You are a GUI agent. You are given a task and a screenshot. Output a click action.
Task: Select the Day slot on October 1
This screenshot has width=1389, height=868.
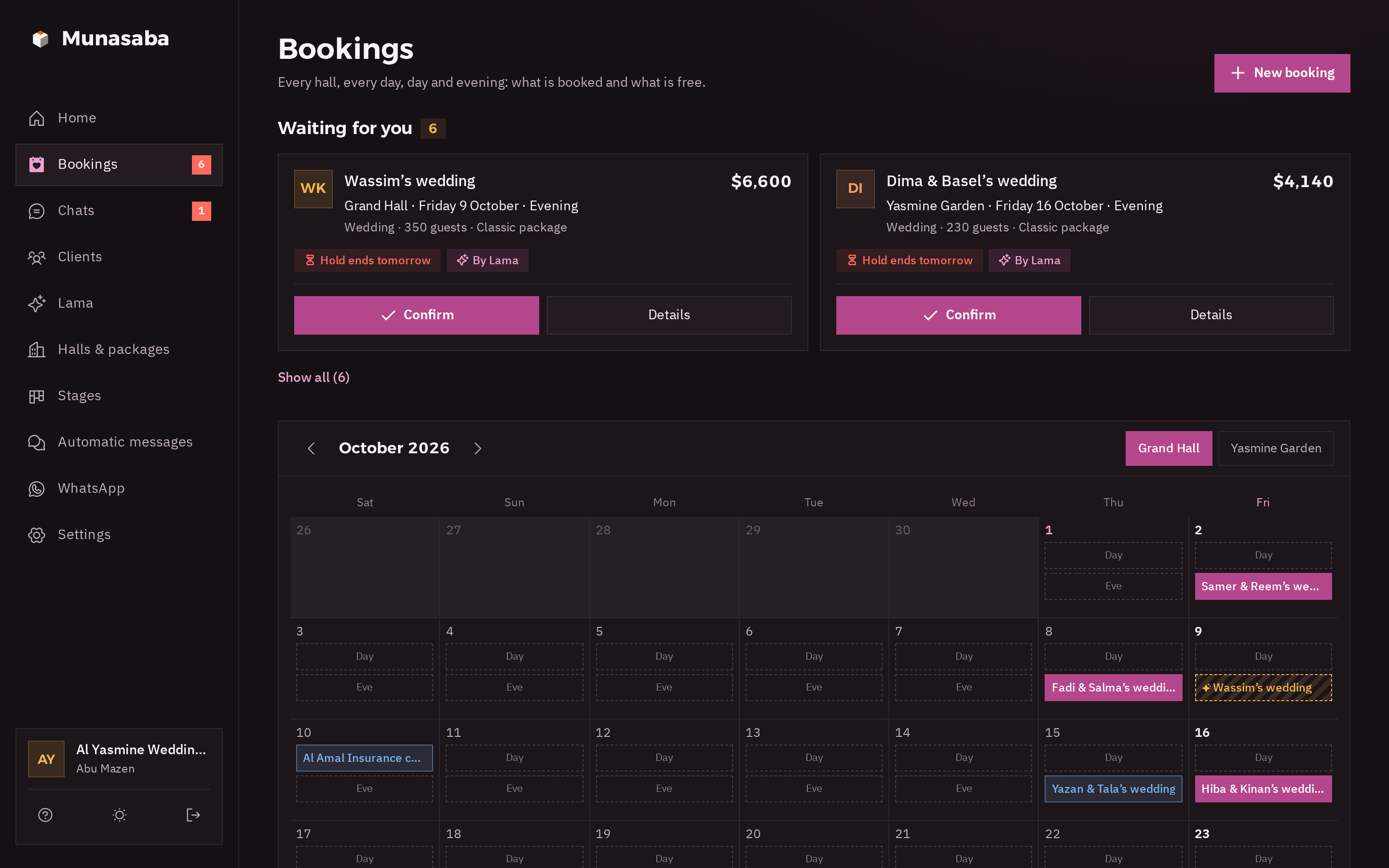coord(1114,555)
